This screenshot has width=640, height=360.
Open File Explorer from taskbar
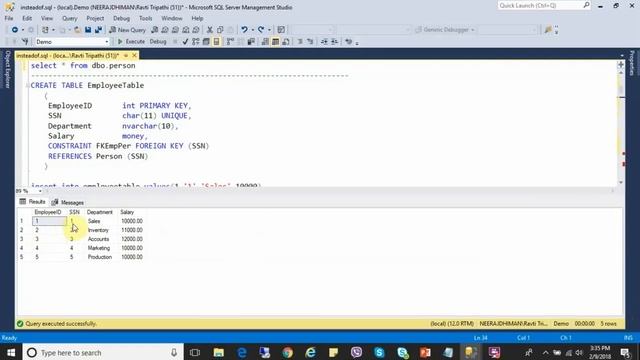pos(219,352)
